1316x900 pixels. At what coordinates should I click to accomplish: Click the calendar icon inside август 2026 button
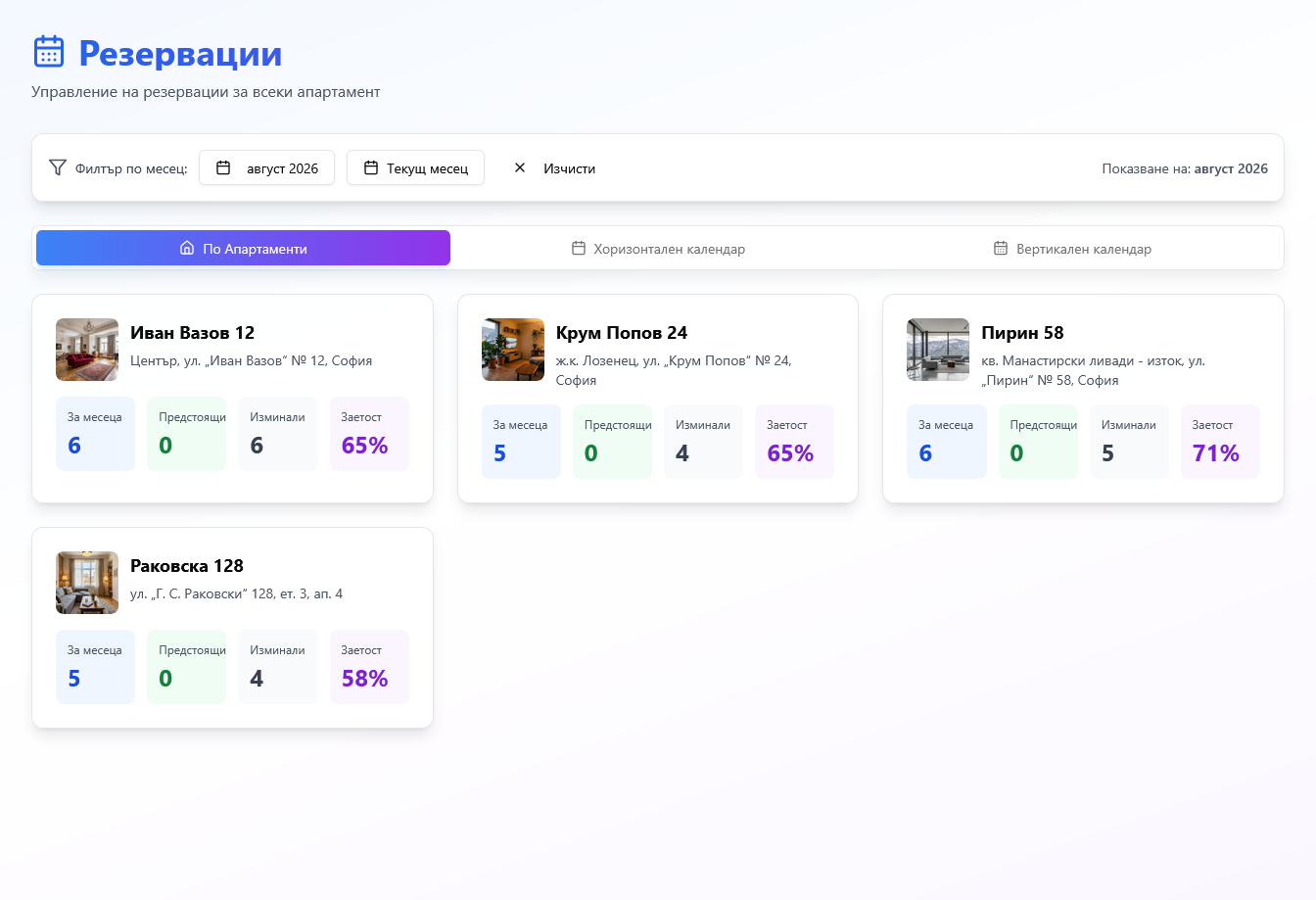tap(223, 167)
